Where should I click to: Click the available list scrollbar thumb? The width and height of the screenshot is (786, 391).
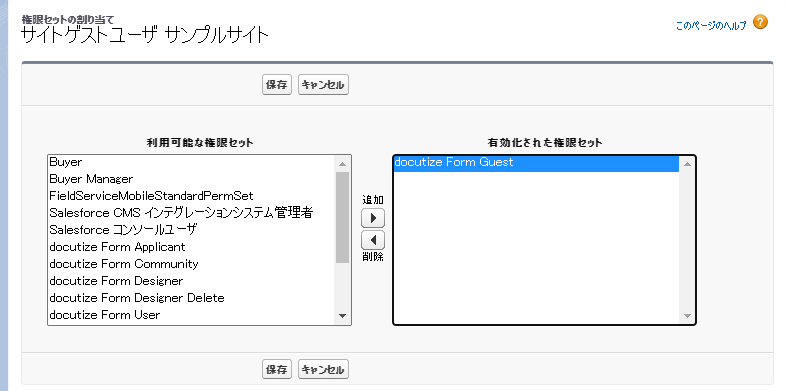343,217
